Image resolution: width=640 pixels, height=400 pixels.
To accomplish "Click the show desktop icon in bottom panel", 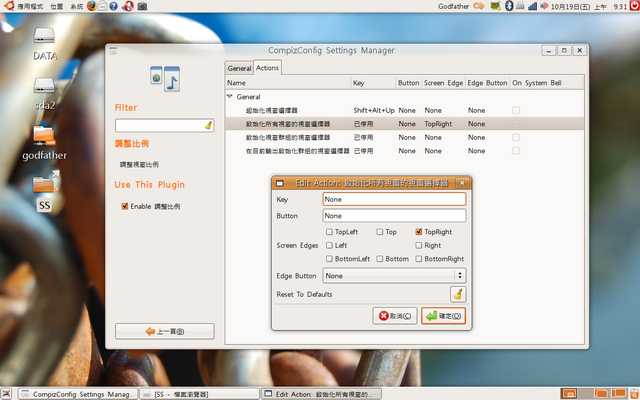I will click(7, 393).
